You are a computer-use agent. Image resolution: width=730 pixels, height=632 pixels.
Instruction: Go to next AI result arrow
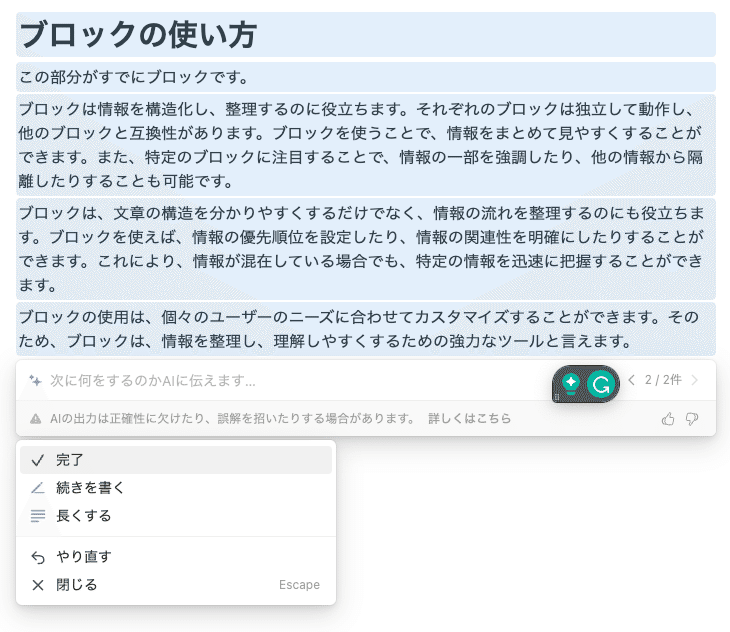[x=695, y=380]
